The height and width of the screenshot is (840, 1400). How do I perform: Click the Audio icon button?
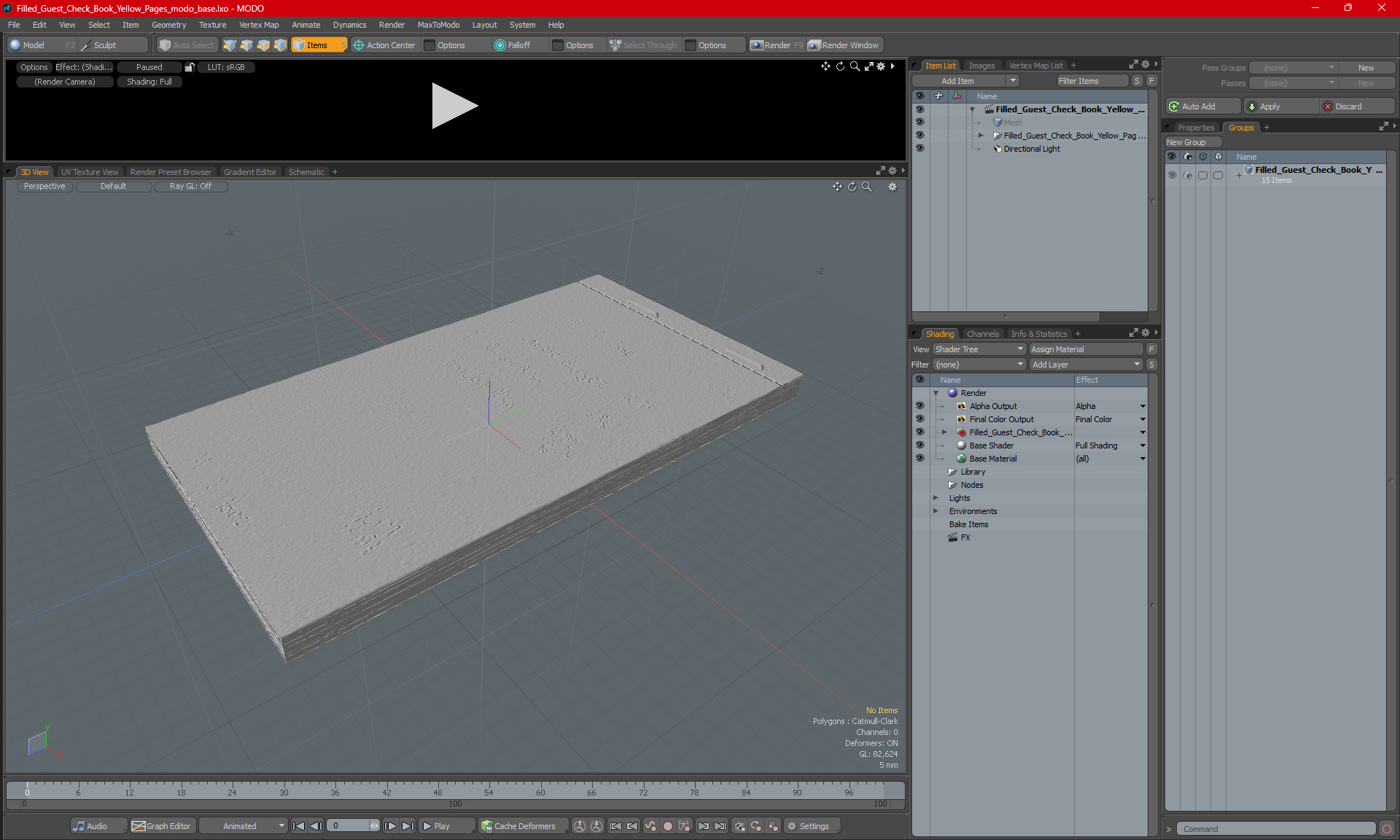[x=79, y=826]
